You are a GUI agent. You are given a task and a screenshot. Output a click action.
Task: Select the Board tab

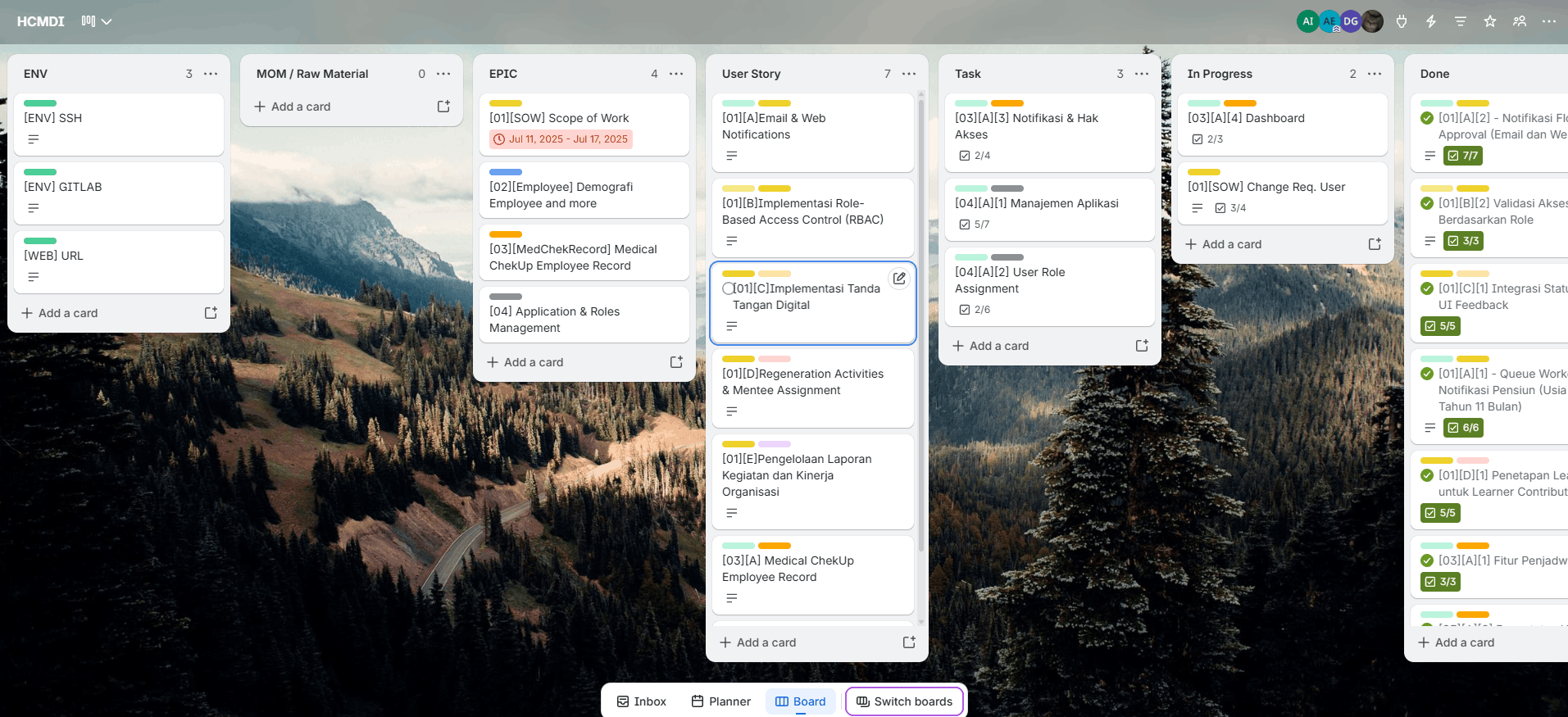pyautogui.click(x=801, y=701)
